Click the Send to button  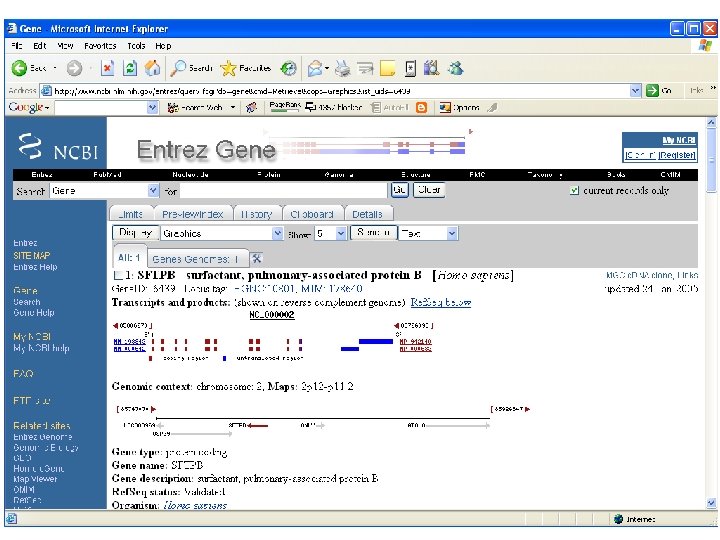point(374,232)
